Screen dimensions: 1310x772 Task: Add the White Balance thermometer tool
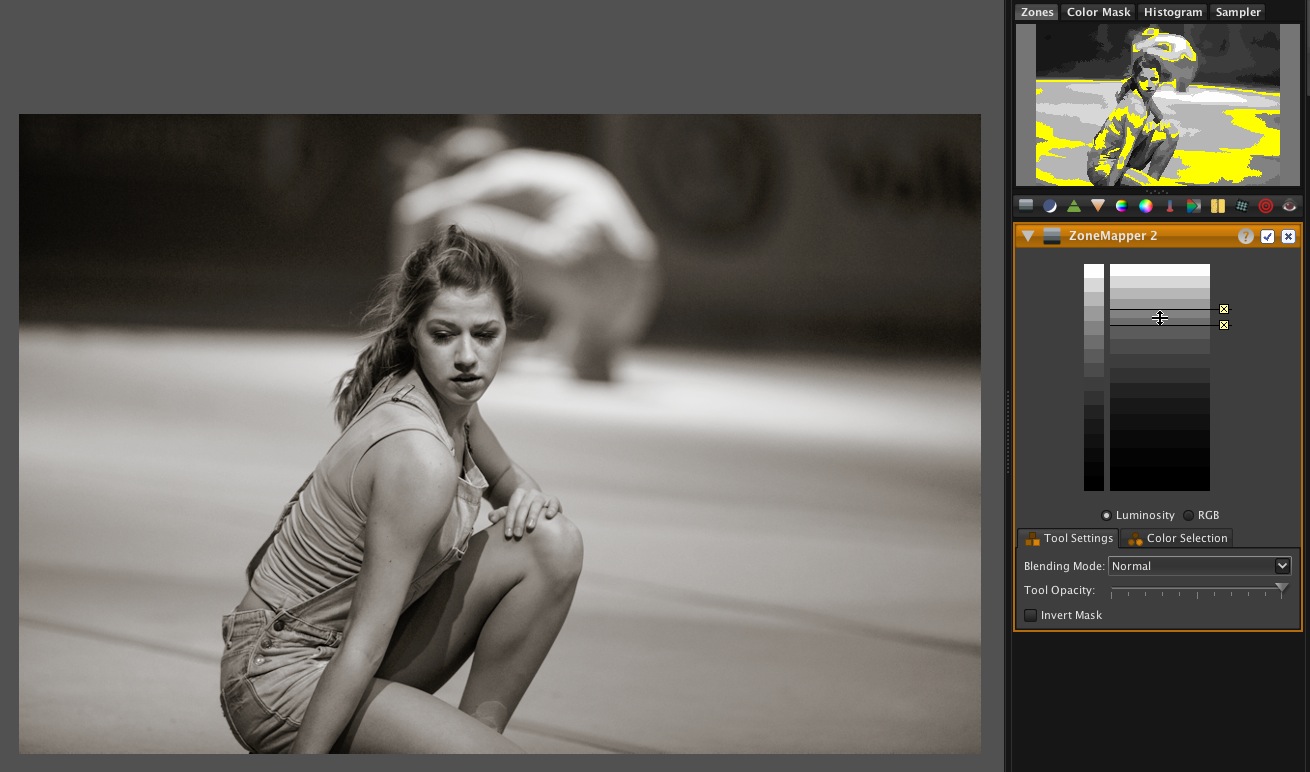(x=1169, y=206)
